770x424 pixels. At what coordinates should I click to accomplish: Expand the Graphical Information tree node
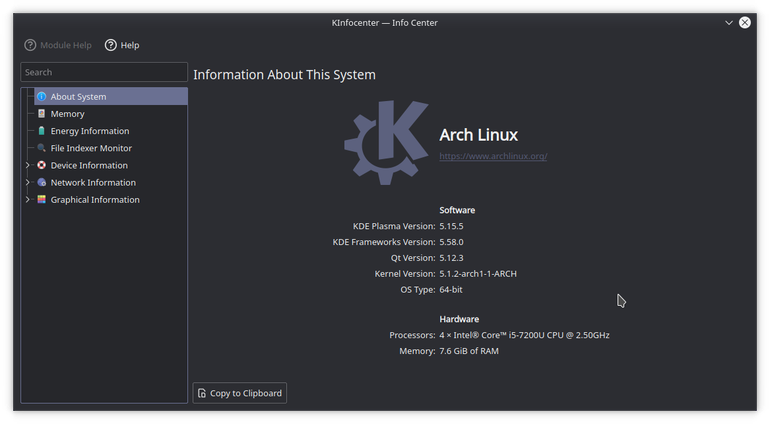(28, 199)
